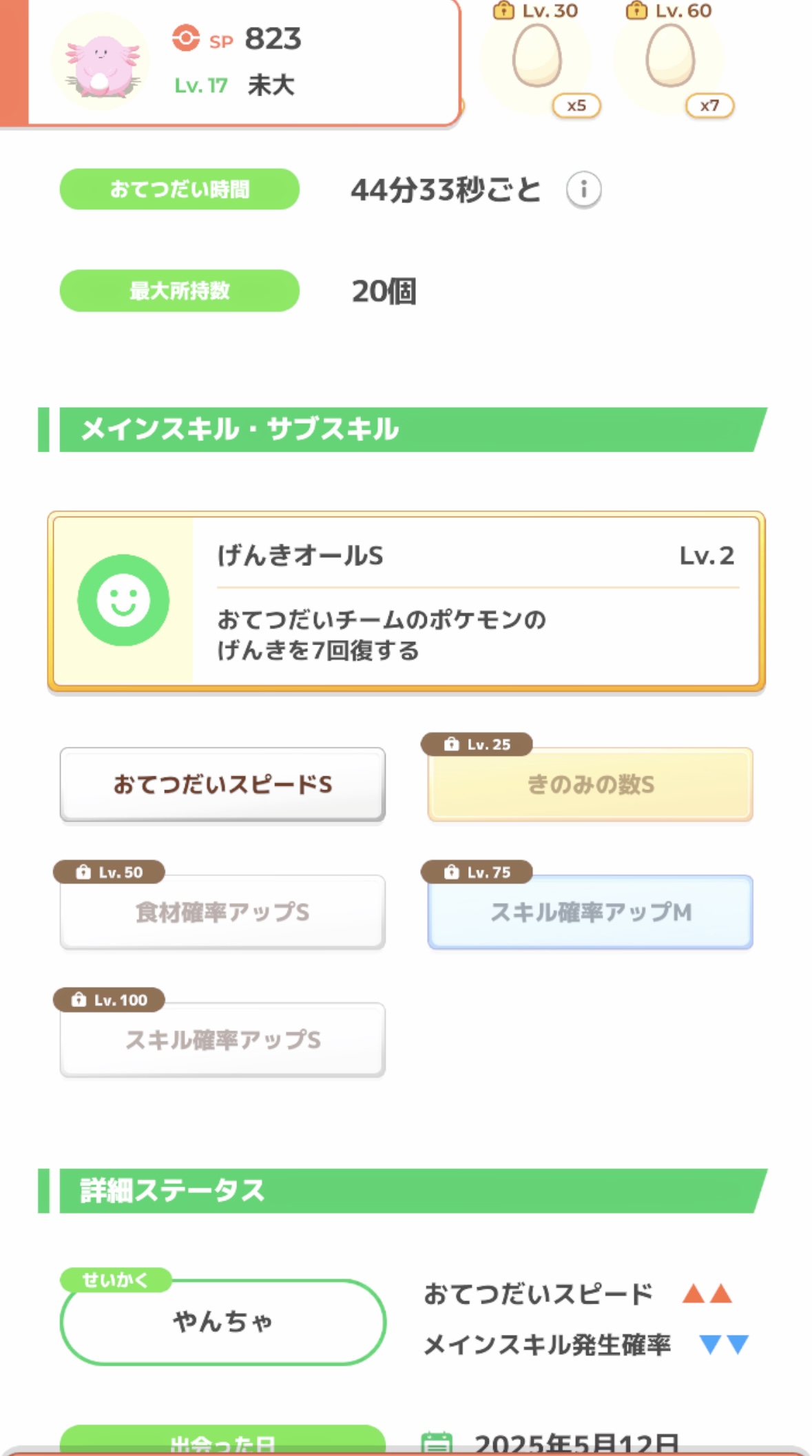Viewport: 812px width, 1456px height.
Task: Tap the おてつだい時間 green label
Action: pos(180,189)
